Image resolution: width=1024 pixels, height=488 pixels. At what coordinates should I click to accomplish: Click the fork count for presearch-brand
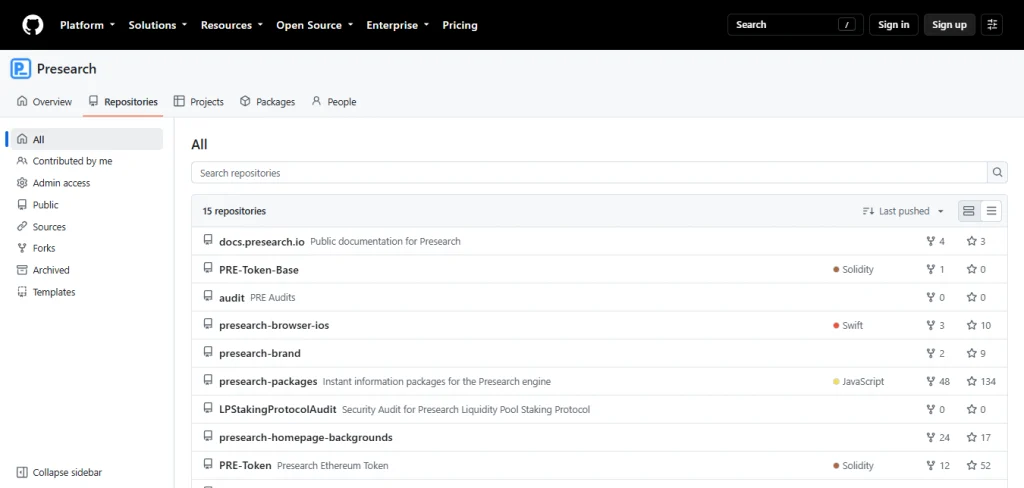tap(935, 353)
